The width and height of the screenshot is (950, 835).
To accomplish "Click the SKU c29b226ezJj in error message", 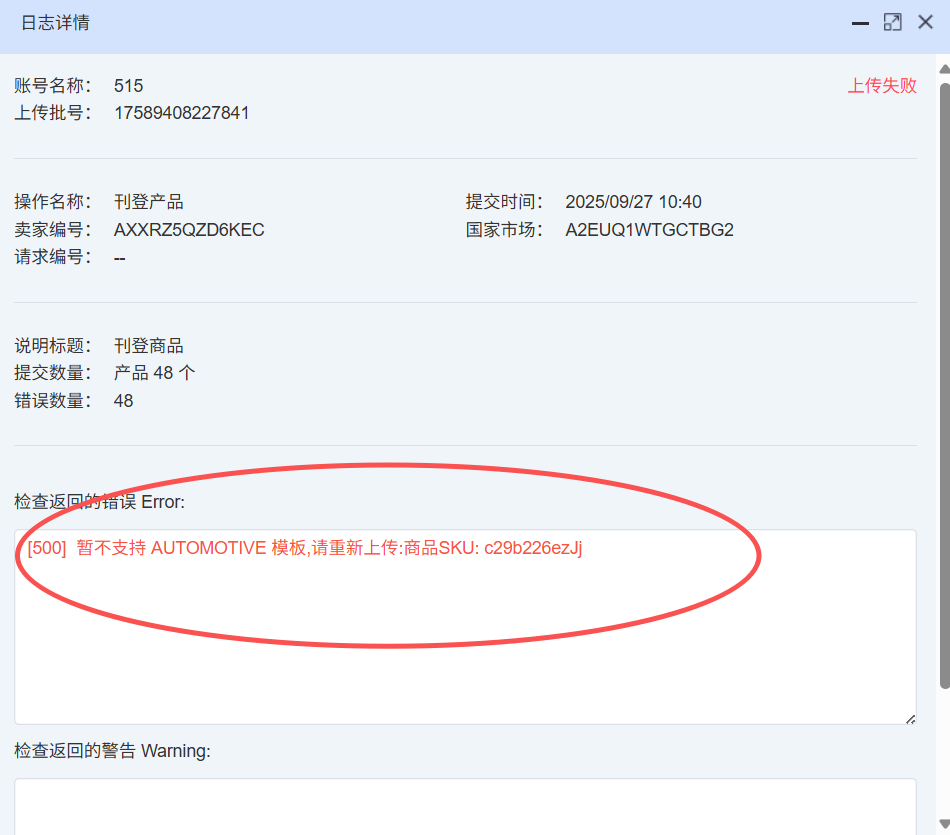I will pyautogui.click(x=533, y=548).
